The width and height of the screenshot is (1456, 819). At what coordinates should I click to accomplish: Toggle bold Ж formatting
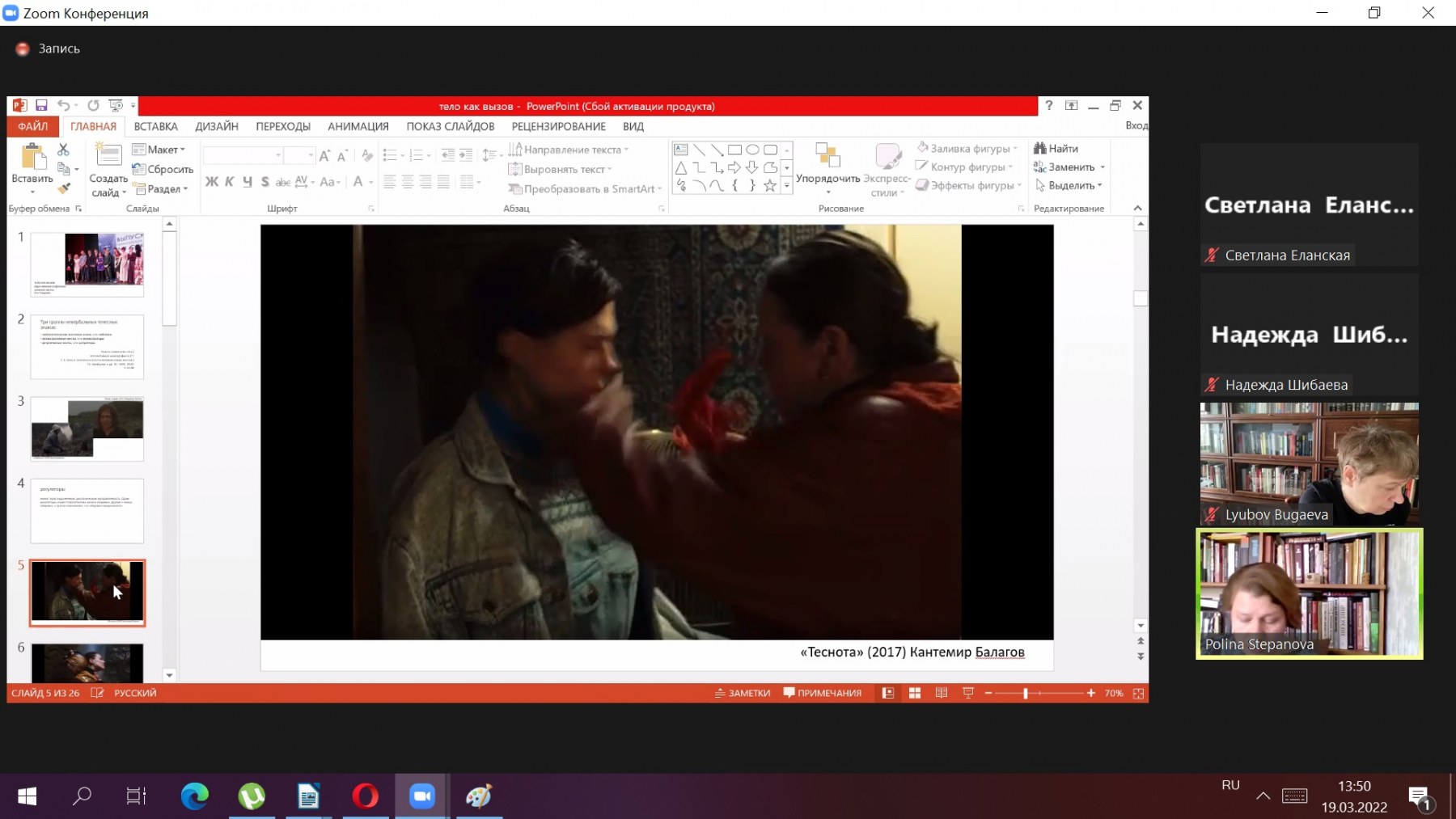(211, 182)
